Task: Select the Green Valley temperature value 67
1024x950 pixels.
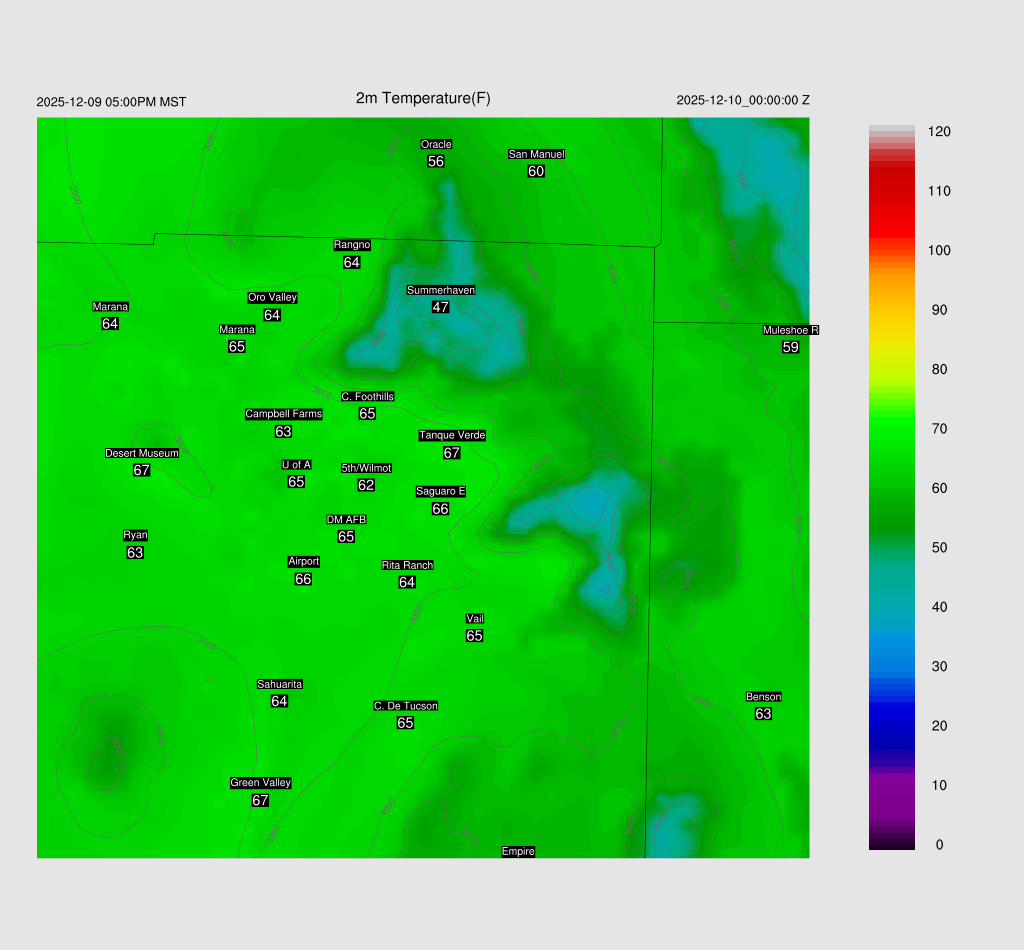Action: tap(260, 801)
